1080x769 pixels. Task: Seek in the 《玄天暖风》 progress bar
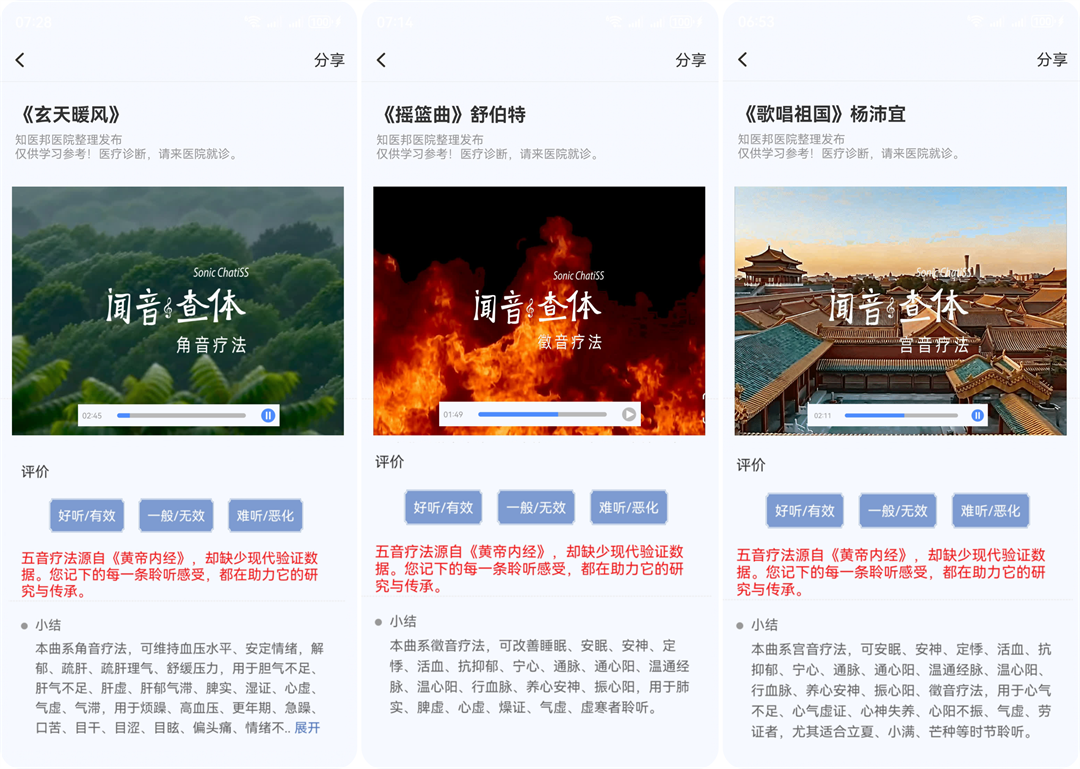[x=181, y=416]
